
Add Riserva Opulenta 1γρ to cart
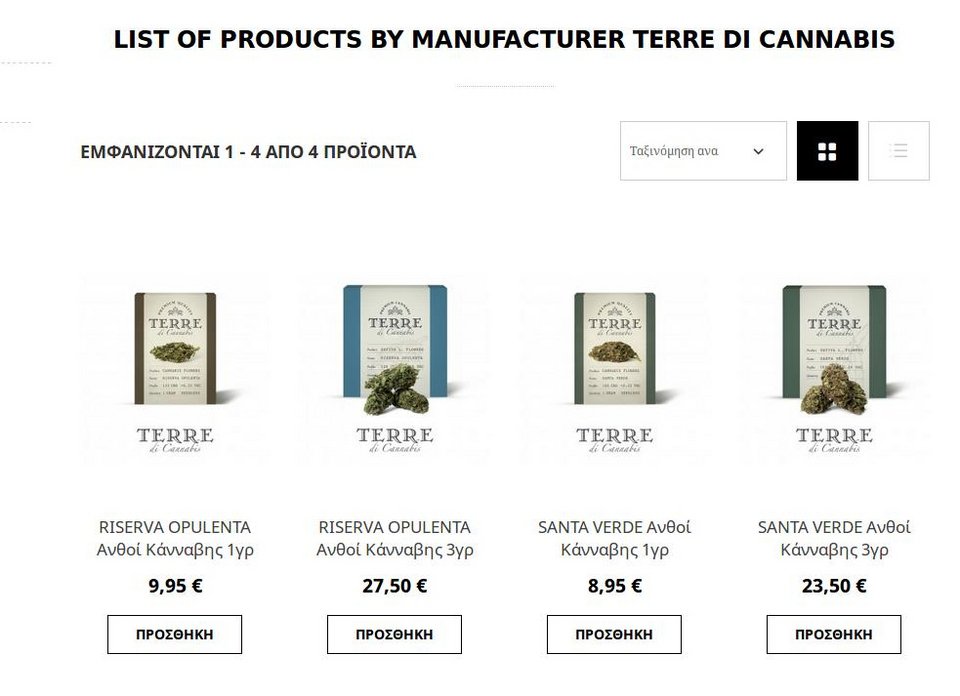(x=175, y=634)
